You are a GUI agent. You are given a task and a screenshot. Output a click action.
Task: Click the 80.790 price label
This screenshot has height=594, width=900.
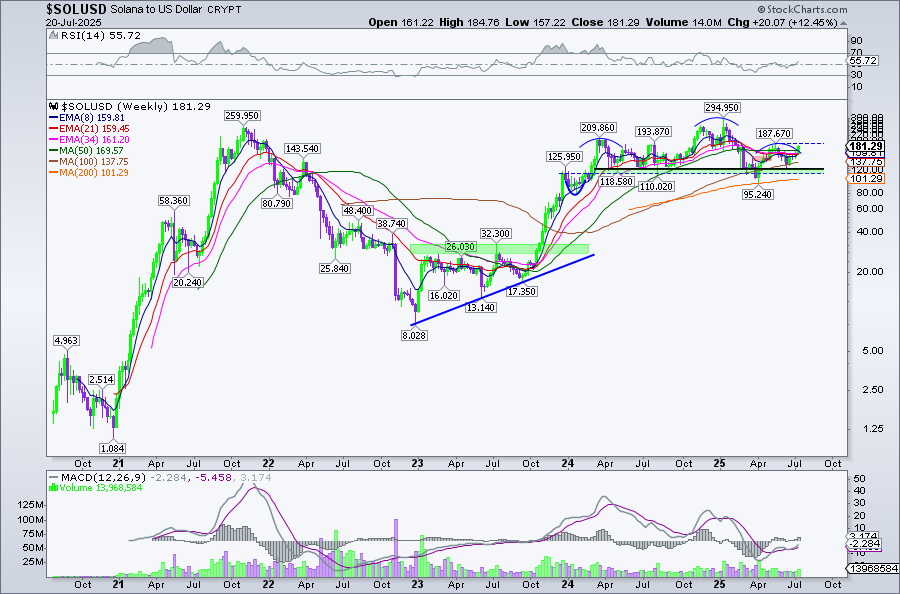point(277,203)
